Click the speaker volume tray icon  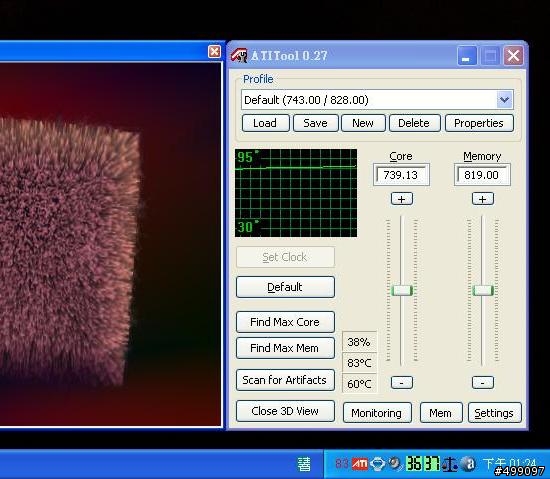pos(396,464)
